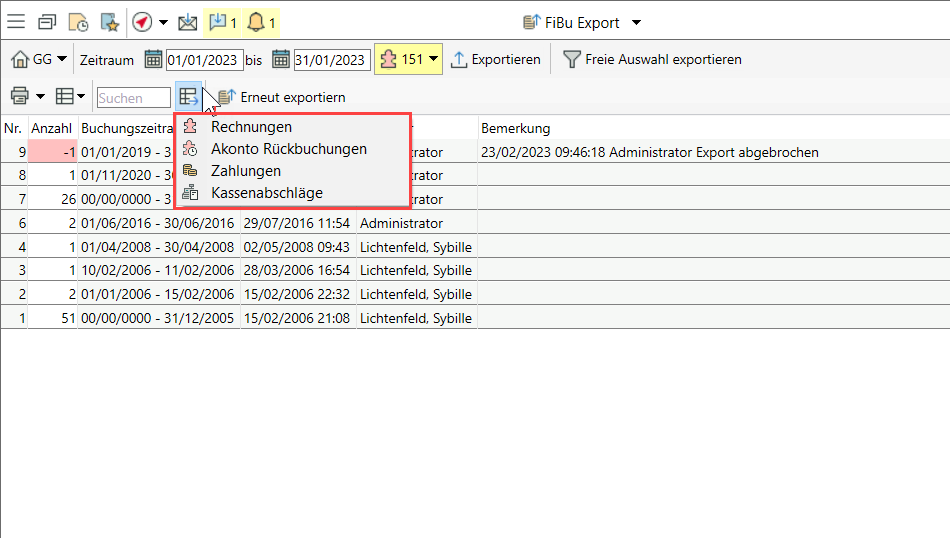950x538 pixels.
Task: Click the bell notifications indicator
Action: coord(261,22)
